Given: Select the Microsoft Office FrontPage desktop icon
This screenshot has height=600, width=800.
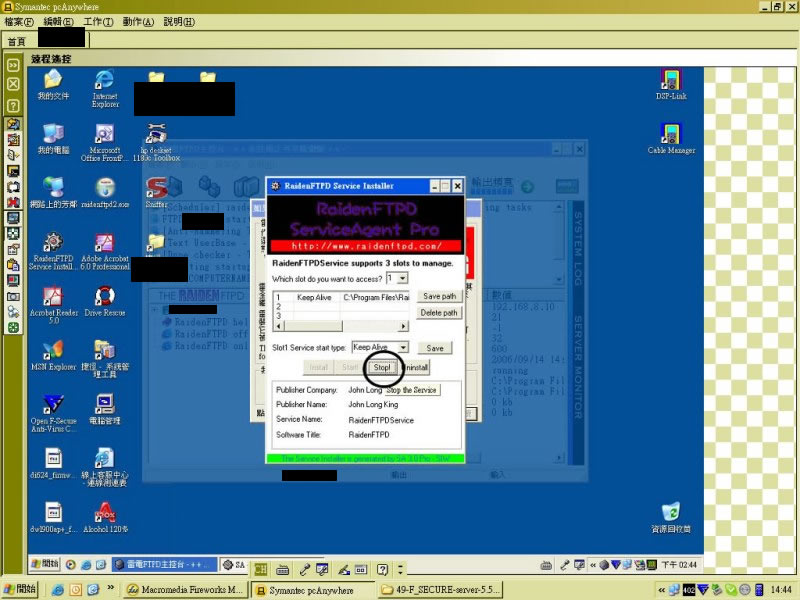Looking at the screenshot, I should click(x=105, y=143).
